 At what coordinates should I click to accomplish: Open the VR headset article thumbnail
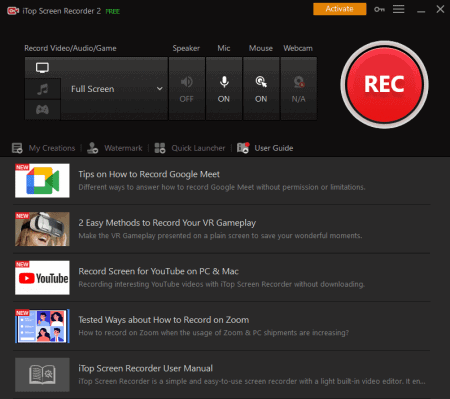pos(42,229)
